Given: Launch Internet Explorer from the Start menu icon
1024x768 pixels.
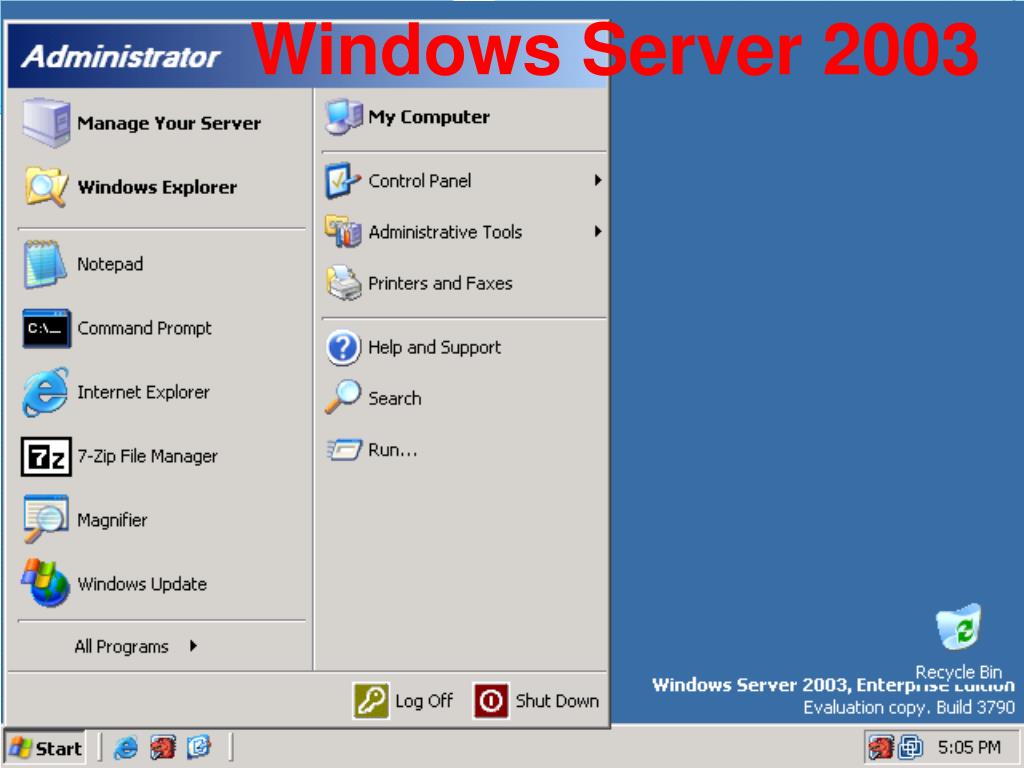Looking at the screenshot, I should pos(46,392).
